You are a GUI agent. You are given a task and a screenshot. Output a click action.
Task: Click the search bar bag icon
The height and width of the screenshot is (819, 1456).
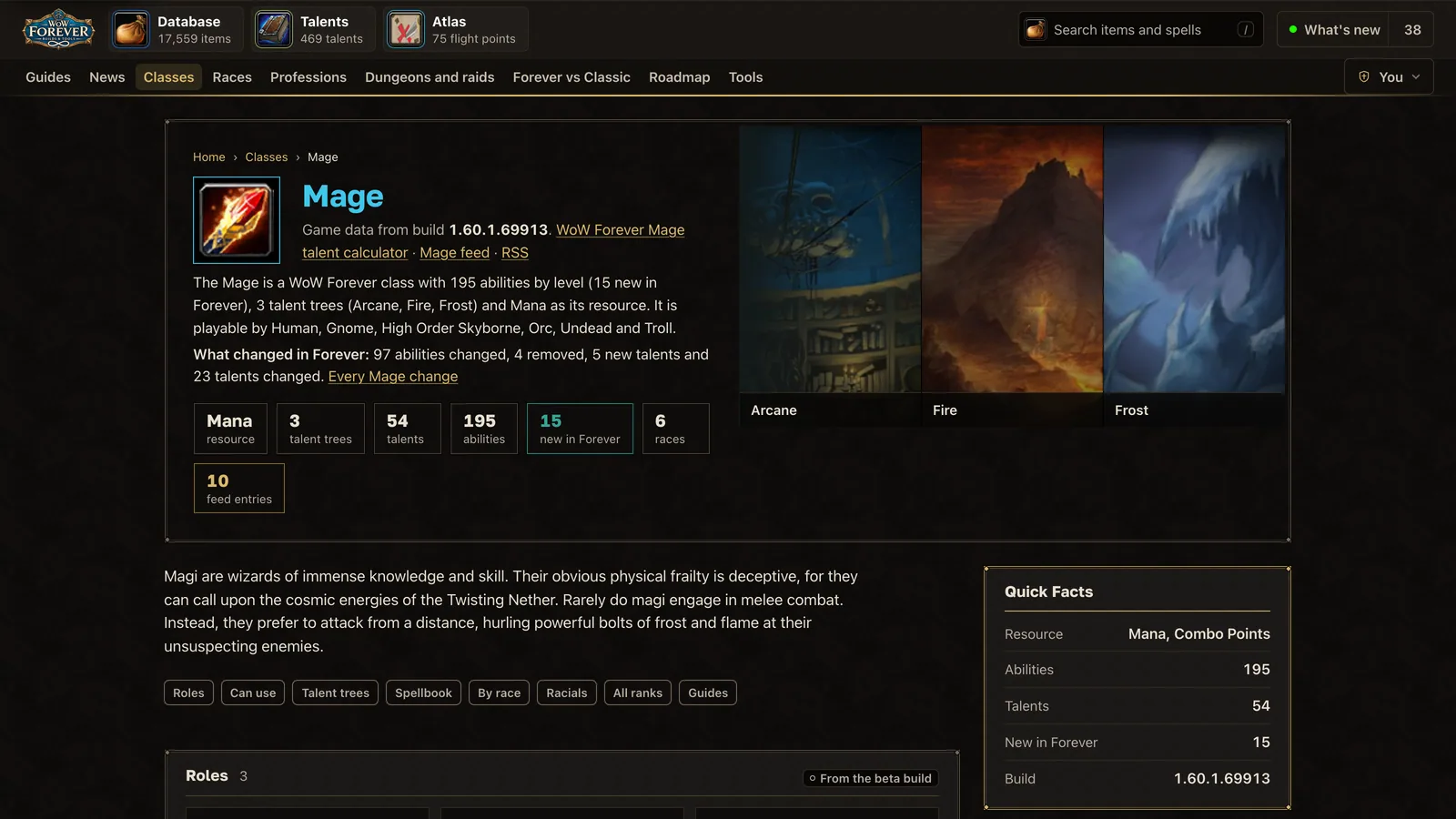(1036, 30)
